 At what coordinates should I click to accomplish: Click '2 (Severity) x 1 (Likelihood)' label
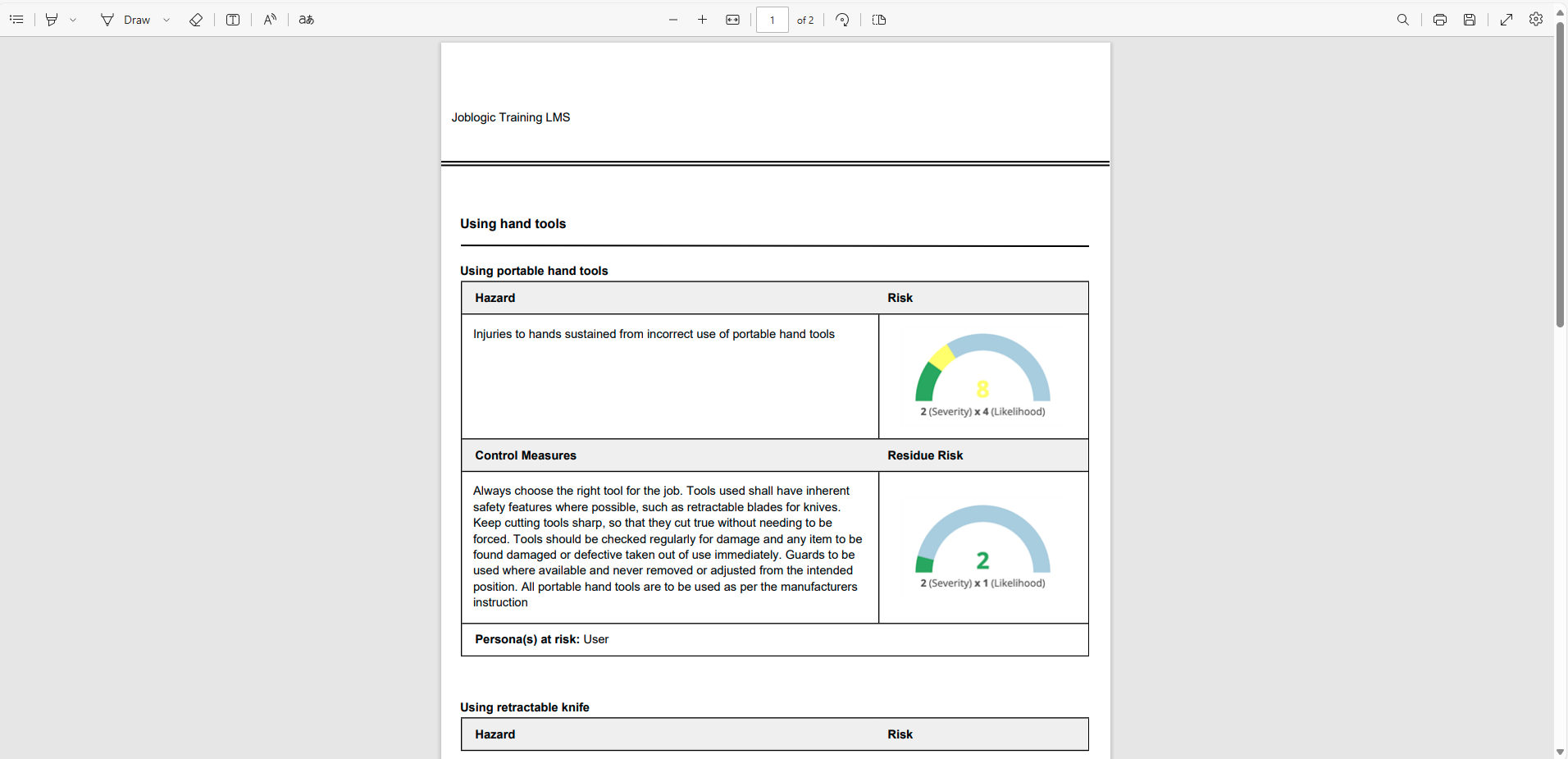(x=982, y=583)
